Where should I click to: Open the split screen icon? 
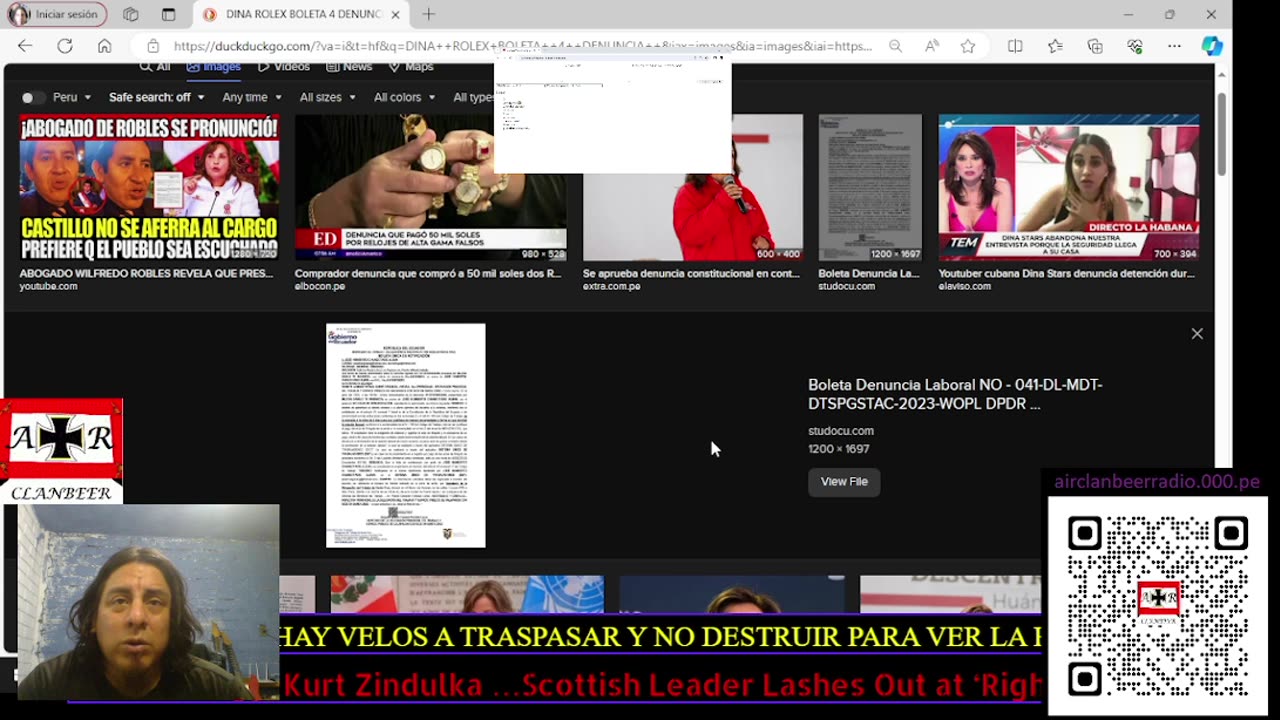pyautogui.click(x=1015, y=46)
